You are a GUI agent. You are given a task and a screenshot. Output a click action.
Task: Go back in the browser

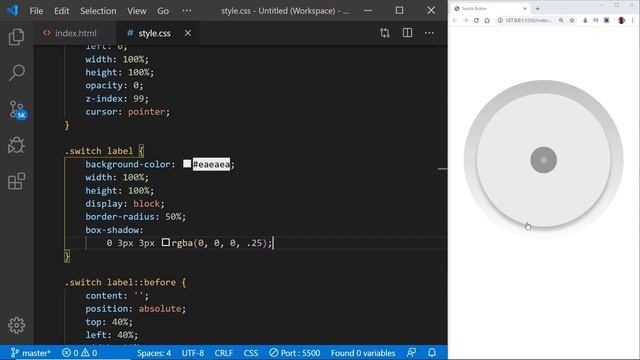coord(455,20)
